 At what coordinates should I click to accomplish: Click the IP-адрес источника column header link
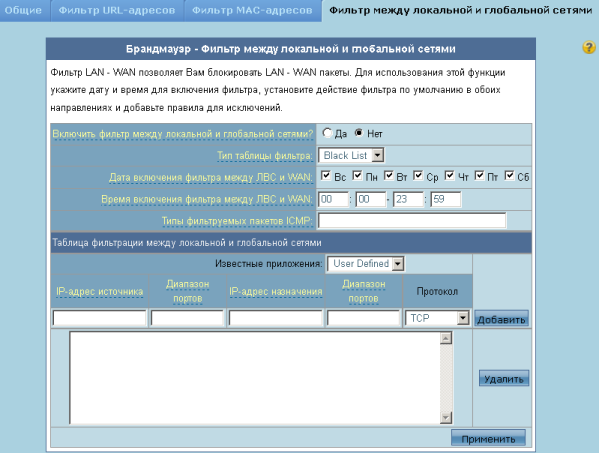tap(99, 291)
